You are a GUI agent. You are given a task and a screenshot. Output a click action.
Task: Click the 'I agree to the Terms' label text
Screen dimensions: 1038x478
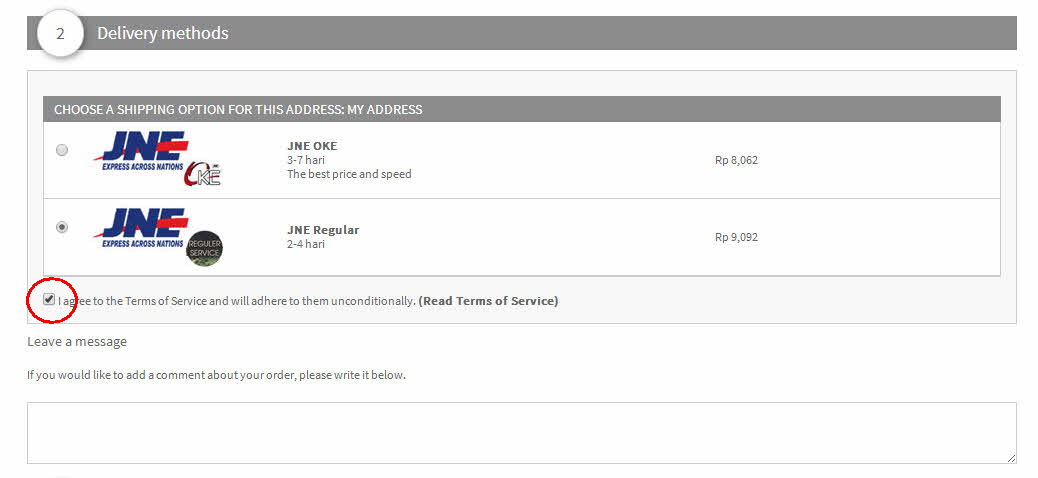pos(236,301)
